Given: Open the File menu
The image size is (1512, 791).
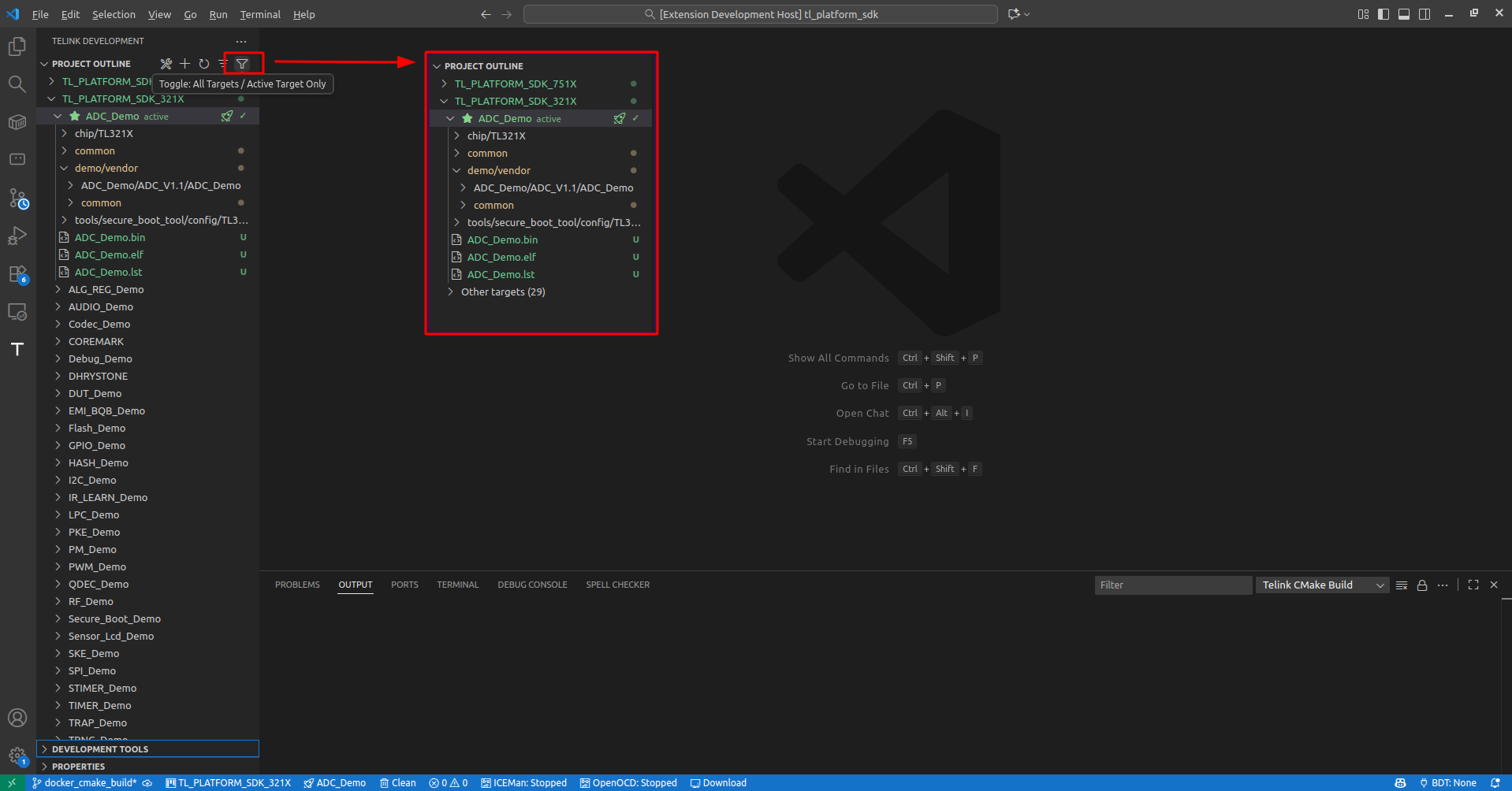Looking at the screenshot, I should (40, 14).
